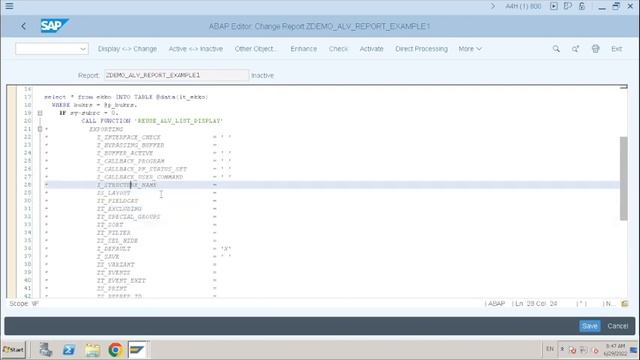Run syntax Check

tap(338, 49)
